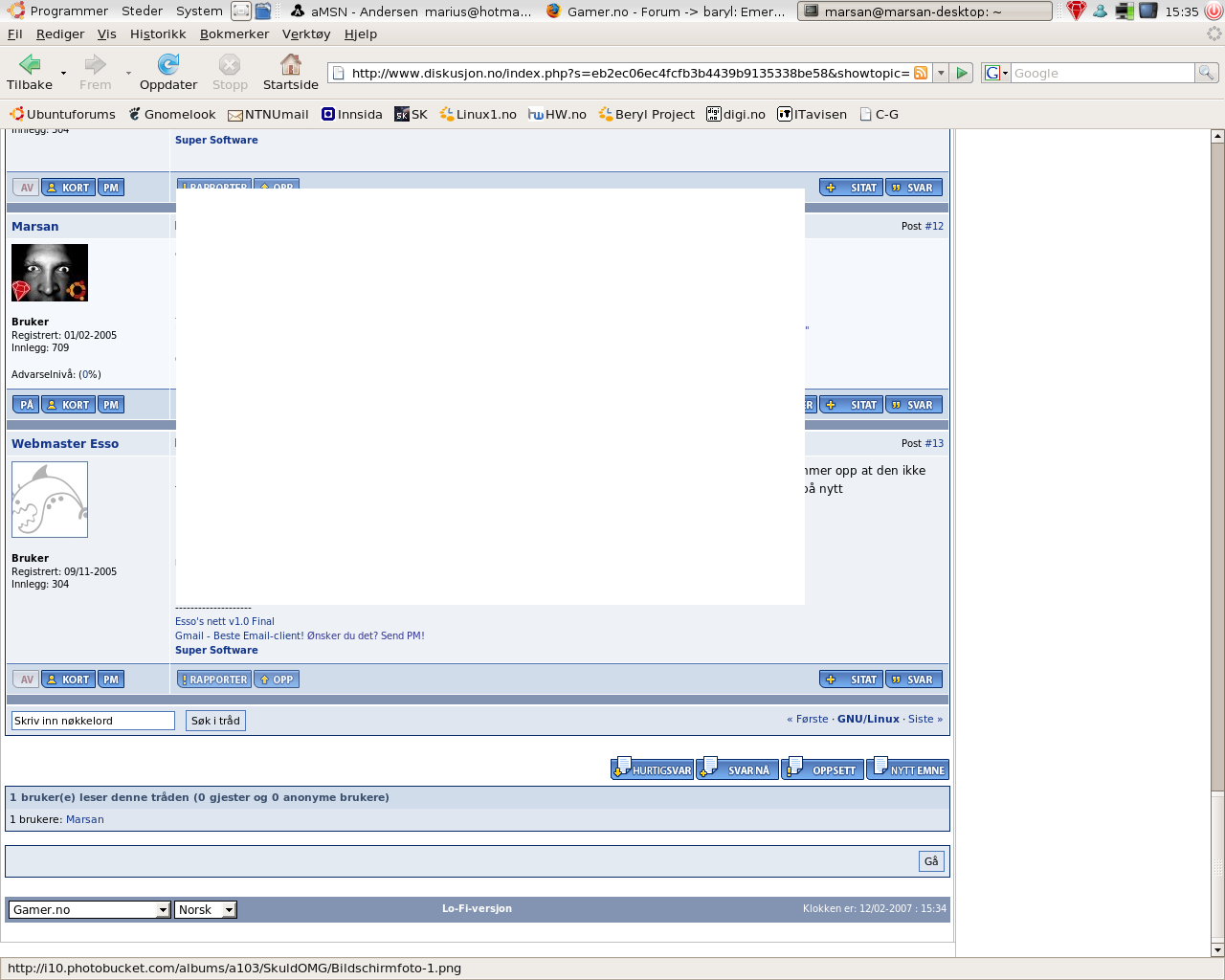Image resolution: width=1225 pixels, height=980 pixels.
Task: Go to the Siste » thread link
Action: [925, 719]
